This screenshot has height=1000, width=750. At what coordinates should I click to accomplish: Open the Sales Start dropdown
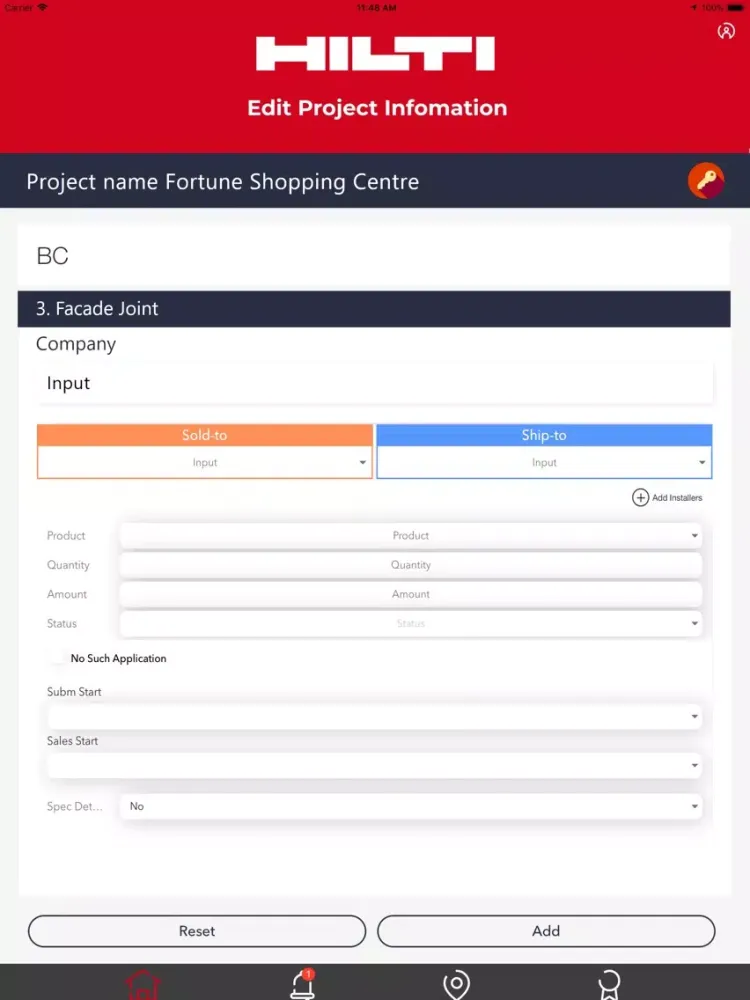(x=374, y=765)
